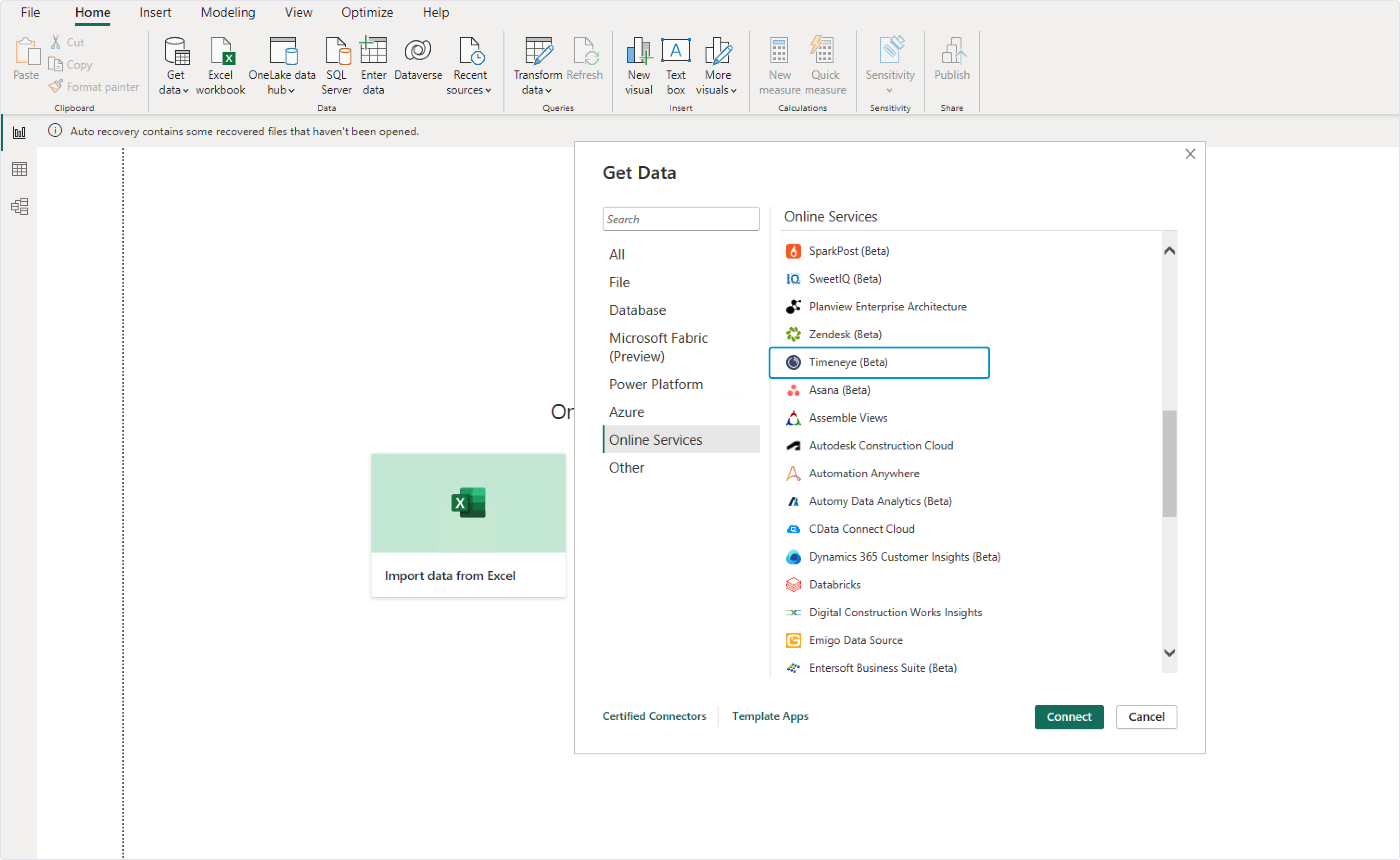Select the Database category tab
The image size is (1400, 860).
coord(638,310)
